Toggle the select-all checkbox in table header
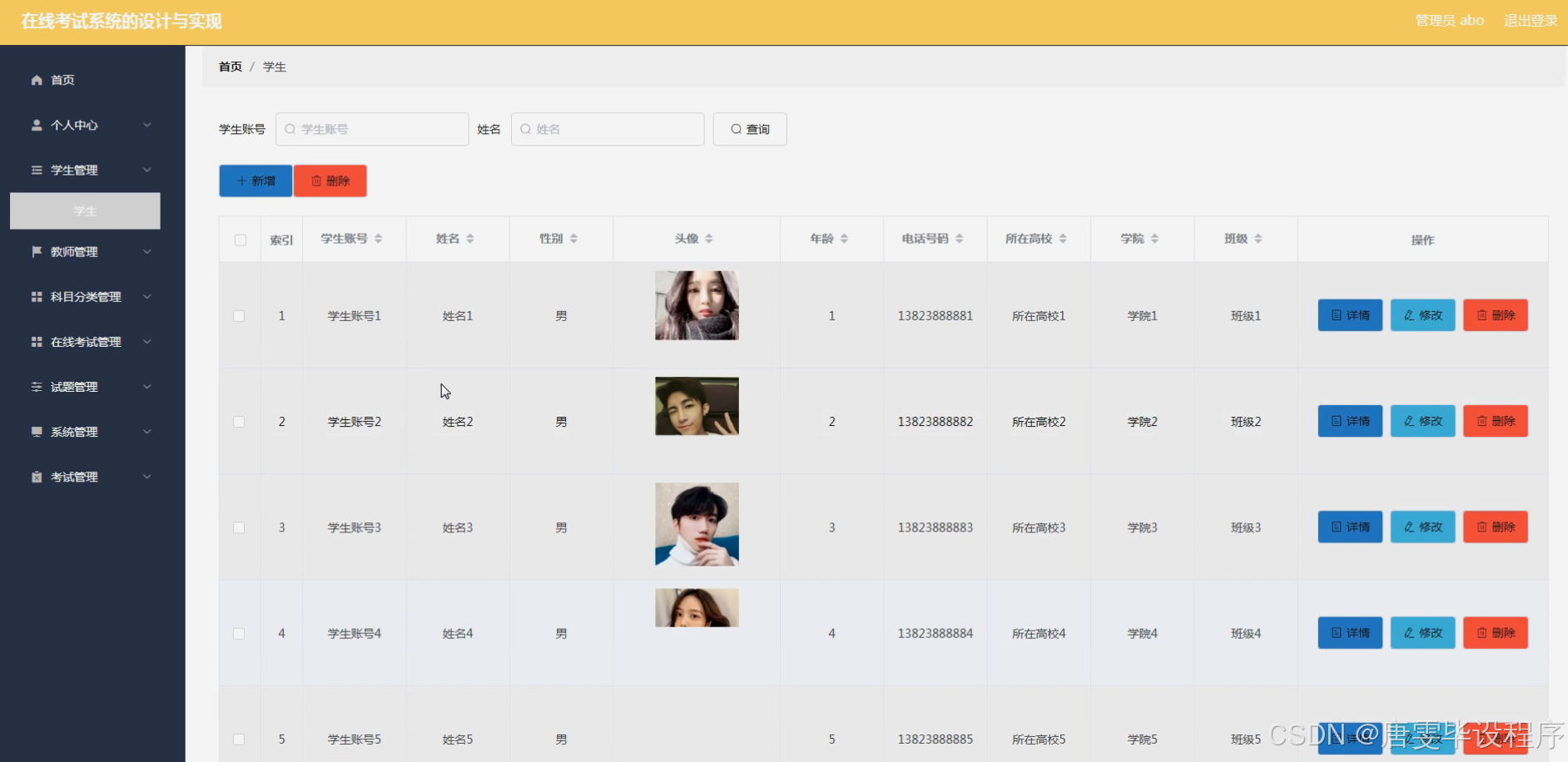This screenshot has height=762, width=1568. pyautogui.click(x=241, y=240)
